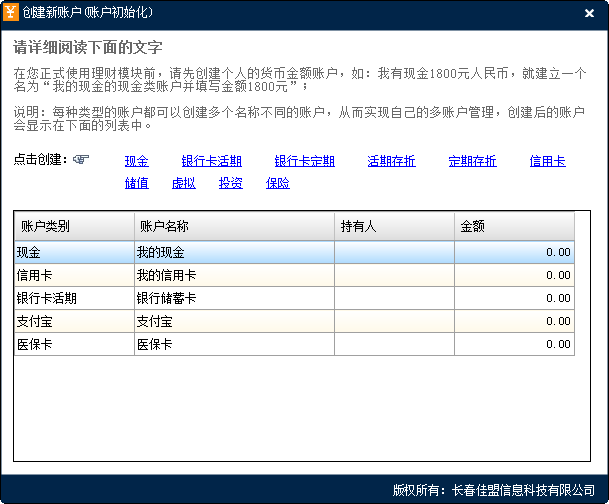Click the 活期存折 link
The width and height of the screenshot is (609, 504).
(x=392, y=161)
